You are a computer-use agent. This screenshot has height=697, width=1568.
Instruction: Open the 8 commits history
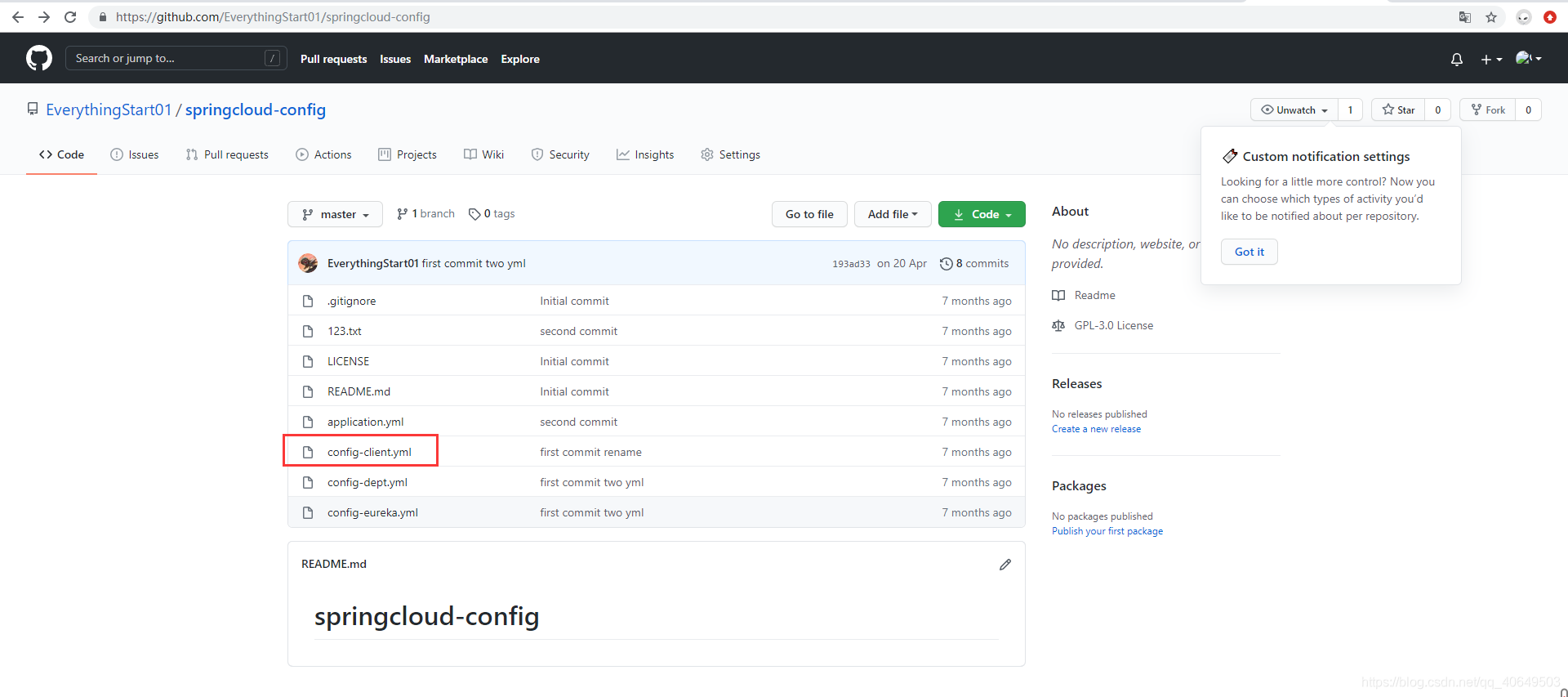[974, 263]
